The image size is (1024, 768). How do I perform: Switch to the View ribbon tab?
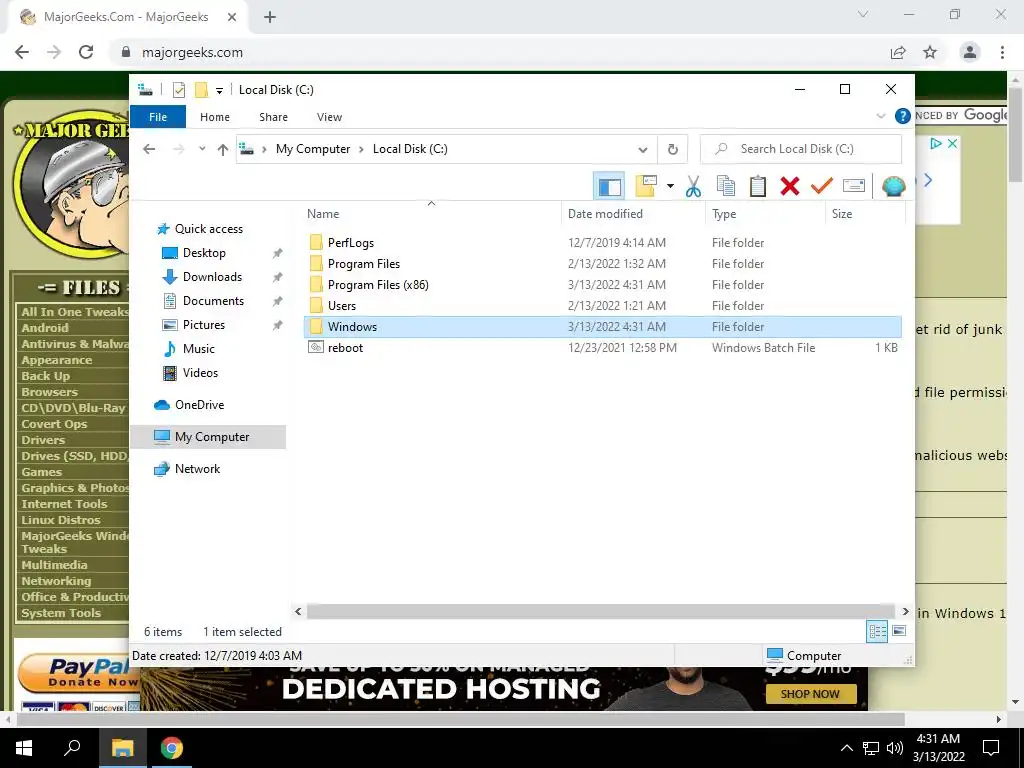(x=329, y=117)
